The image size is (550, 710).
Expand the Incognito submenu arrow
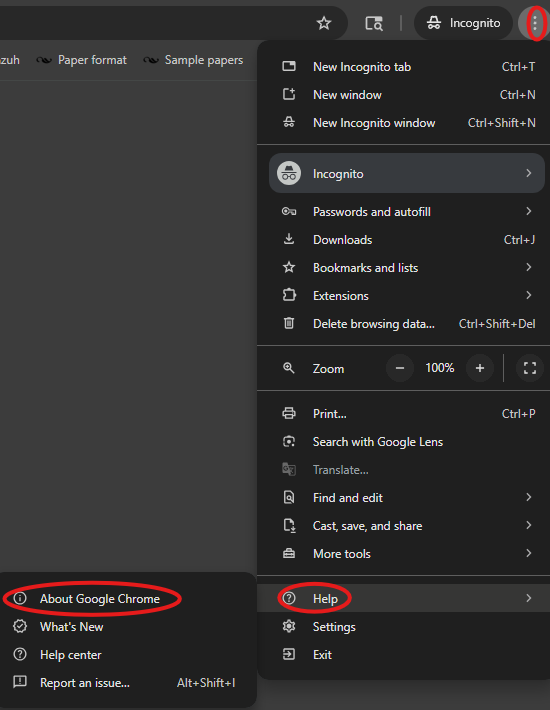[529, 173]
